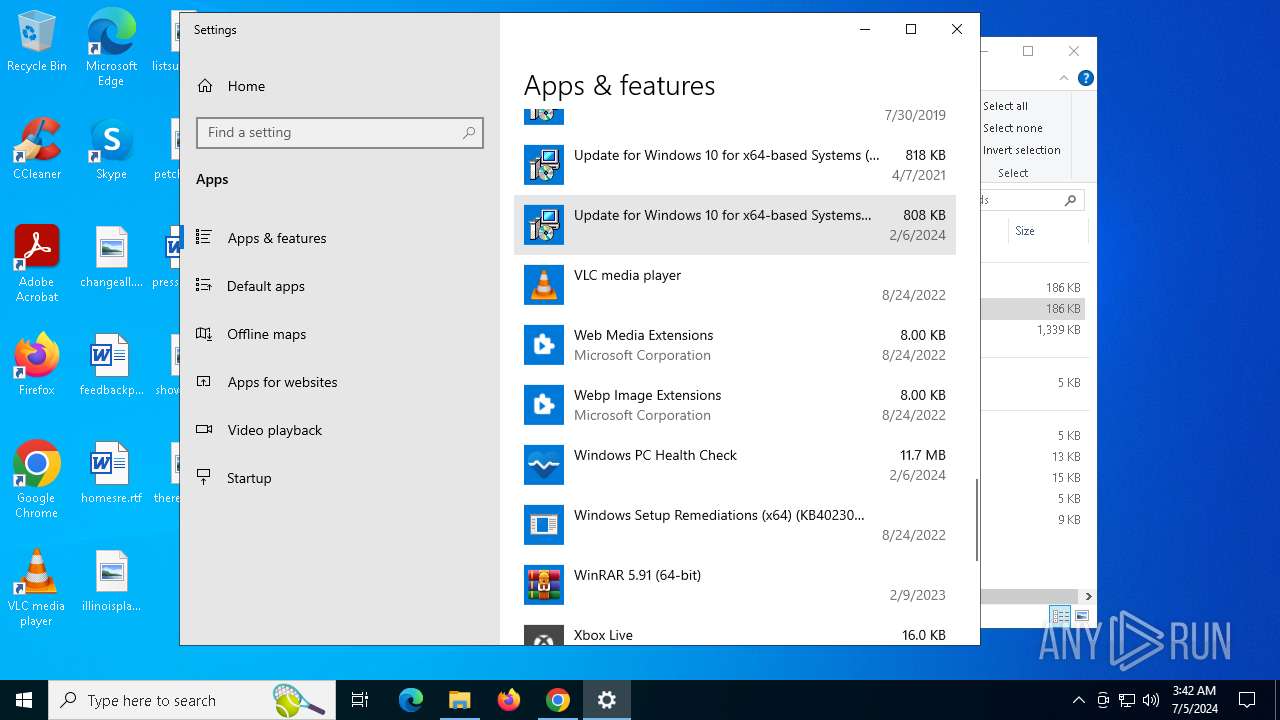Open Skype desktop shortcut
Image resolution: width=1280 pixels, height=720 pixels.
[x=111, y=148]
